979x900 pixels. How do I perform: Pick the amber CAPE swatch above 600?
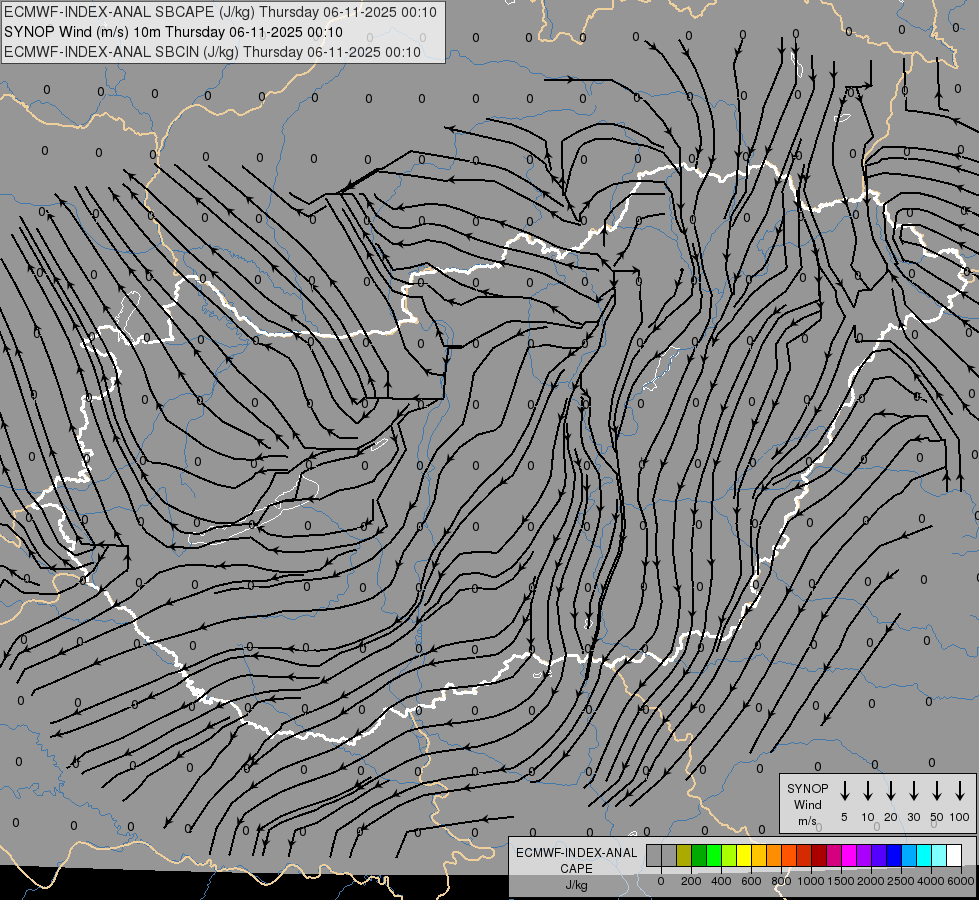(x=759, y=855)
